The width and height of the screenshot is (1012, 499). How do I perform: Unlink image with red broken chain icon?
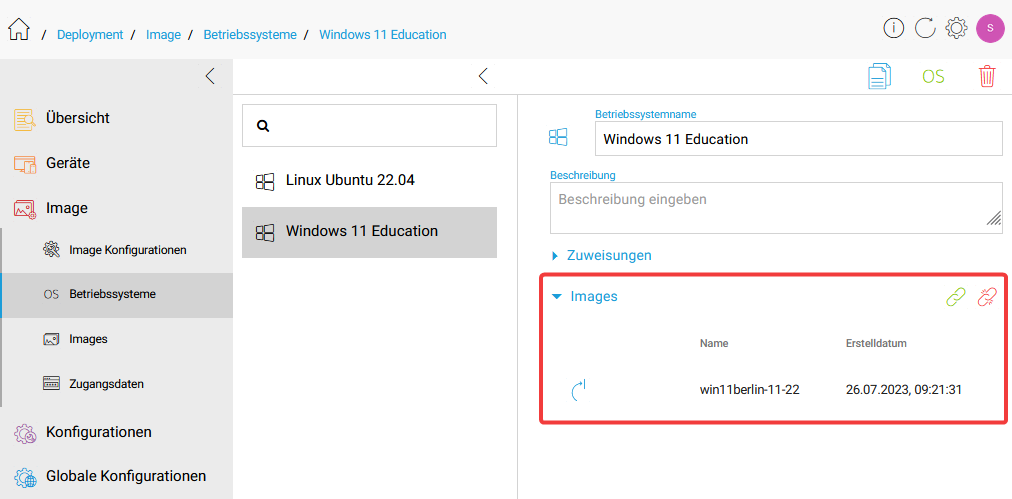[987, 296]
